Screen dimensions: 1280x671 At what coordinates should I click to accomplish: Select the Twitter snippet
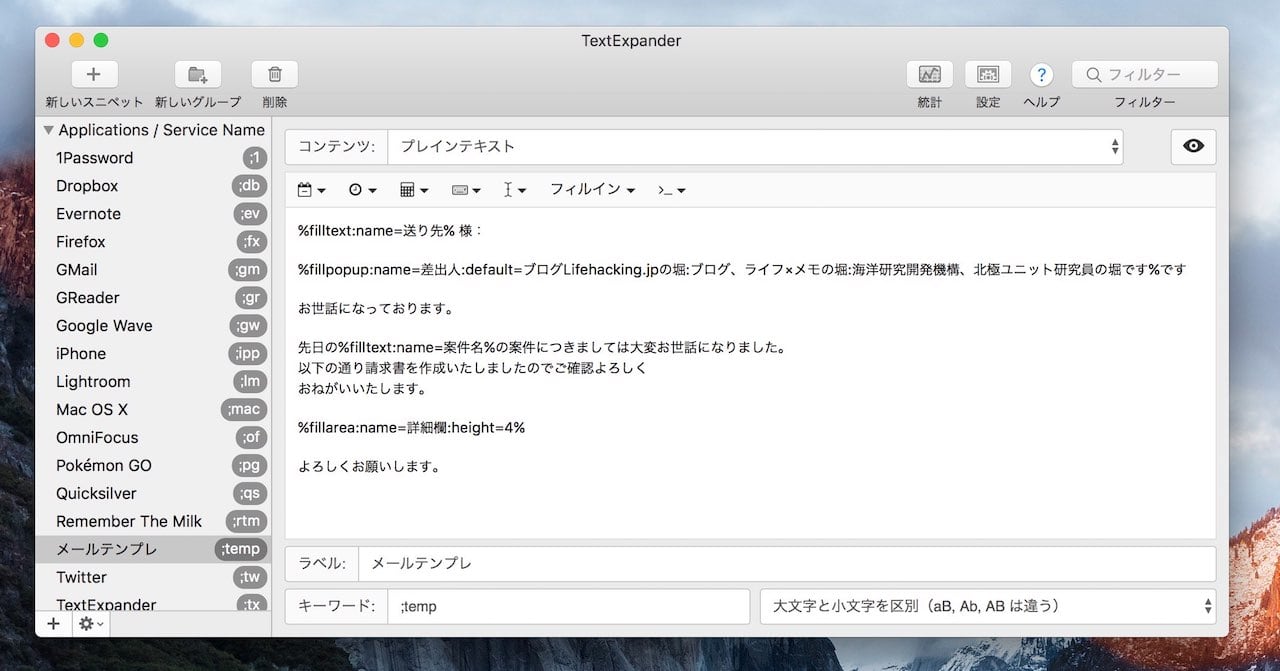click(x=153, y=577)
